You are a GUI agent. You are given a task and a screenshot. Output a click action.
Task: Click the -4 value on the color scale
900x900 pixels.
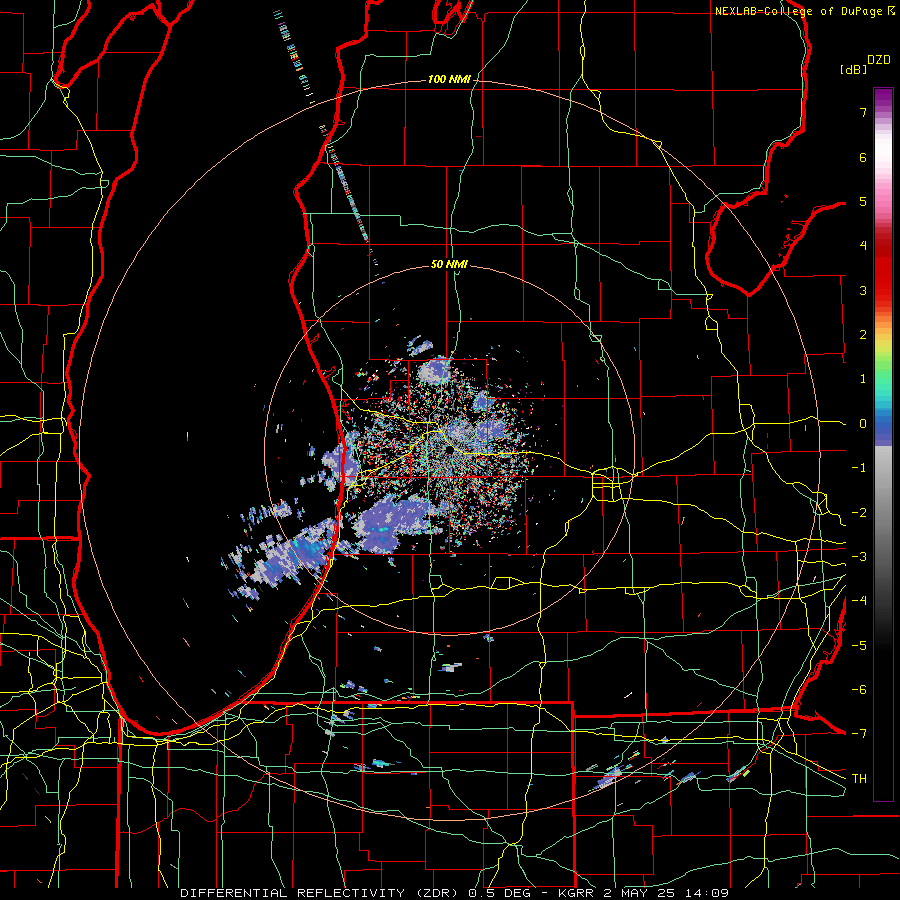[x=859, y=601]
